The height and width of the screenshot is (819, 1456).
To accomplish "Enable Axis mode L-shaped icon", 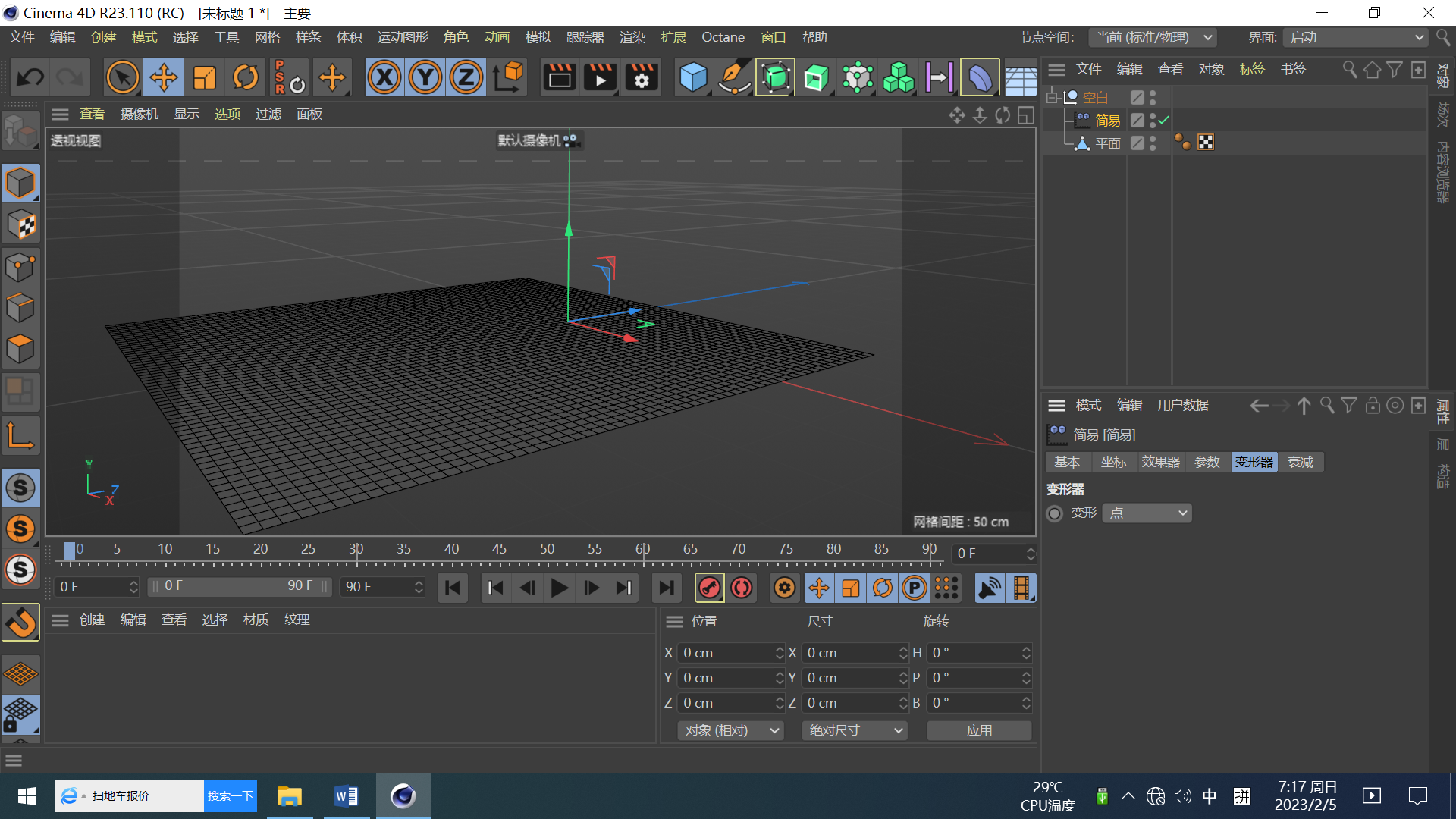I will [x=20, y=435].
